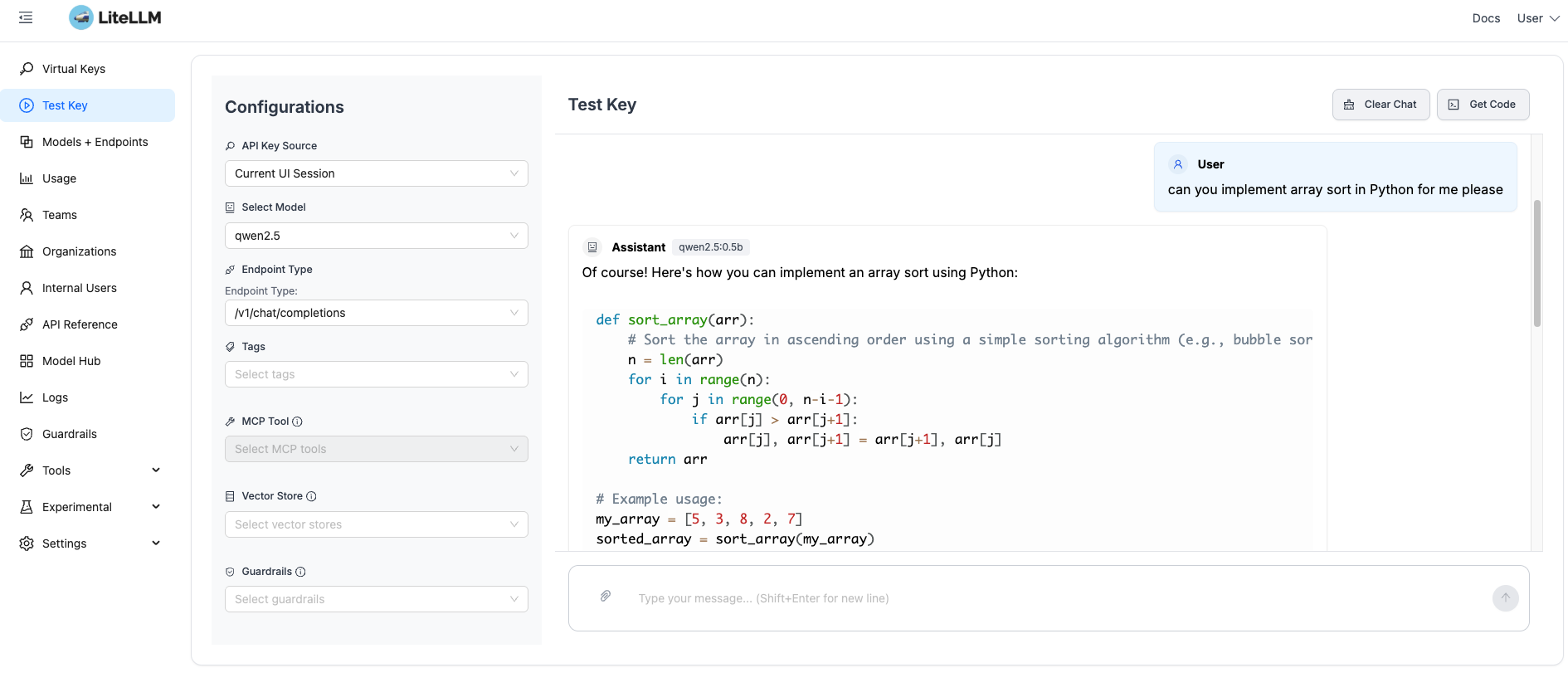
Task: Click the Get Code button
Action: tap(1483, 105)
